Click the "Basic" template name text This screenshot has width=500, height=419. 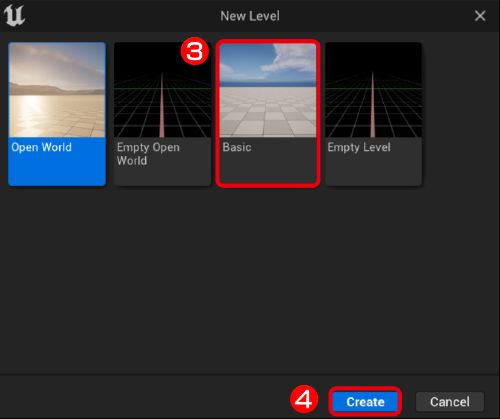237,147
